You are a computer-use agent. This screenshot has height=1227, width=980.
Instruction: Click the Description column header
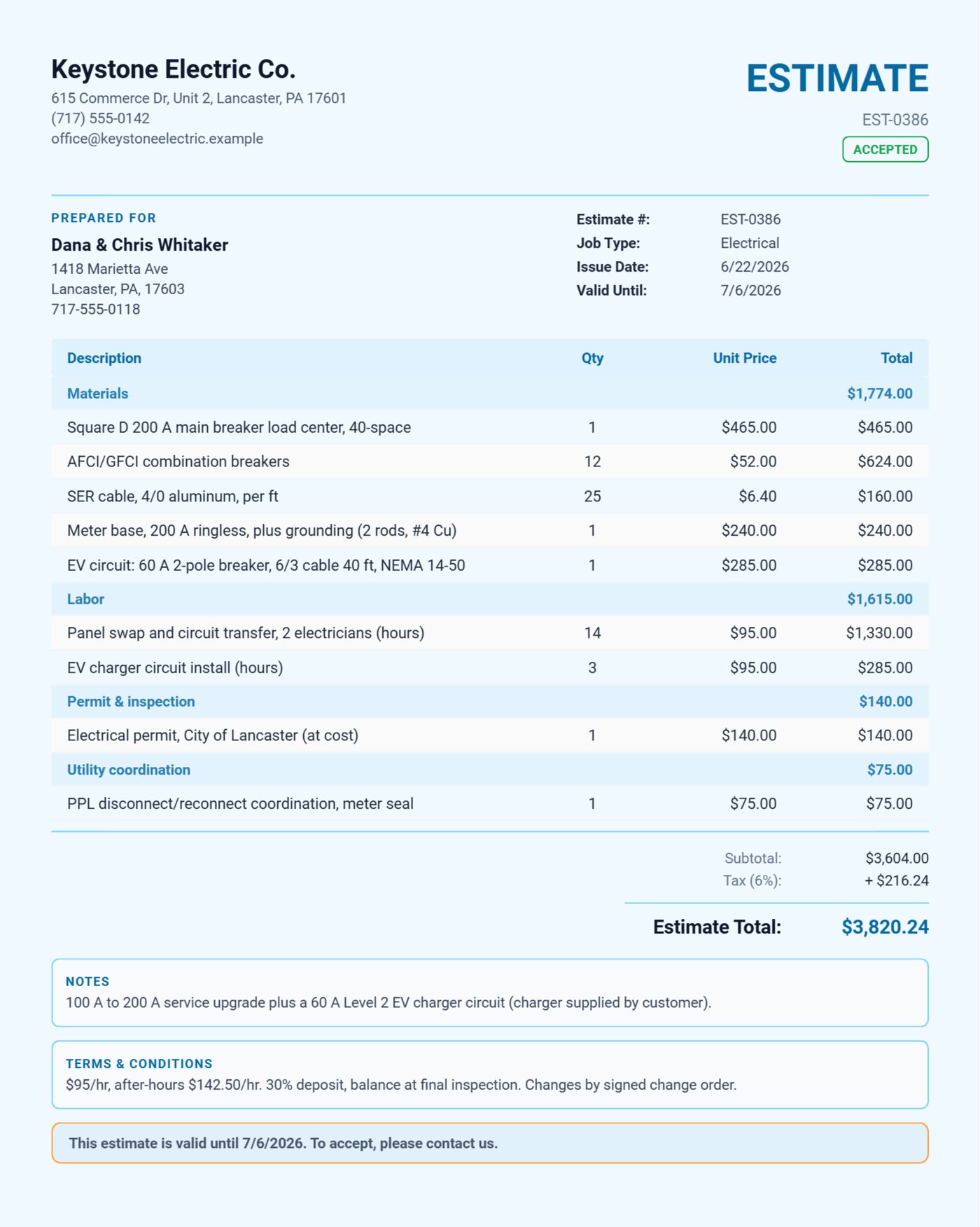tap(104, 358)
